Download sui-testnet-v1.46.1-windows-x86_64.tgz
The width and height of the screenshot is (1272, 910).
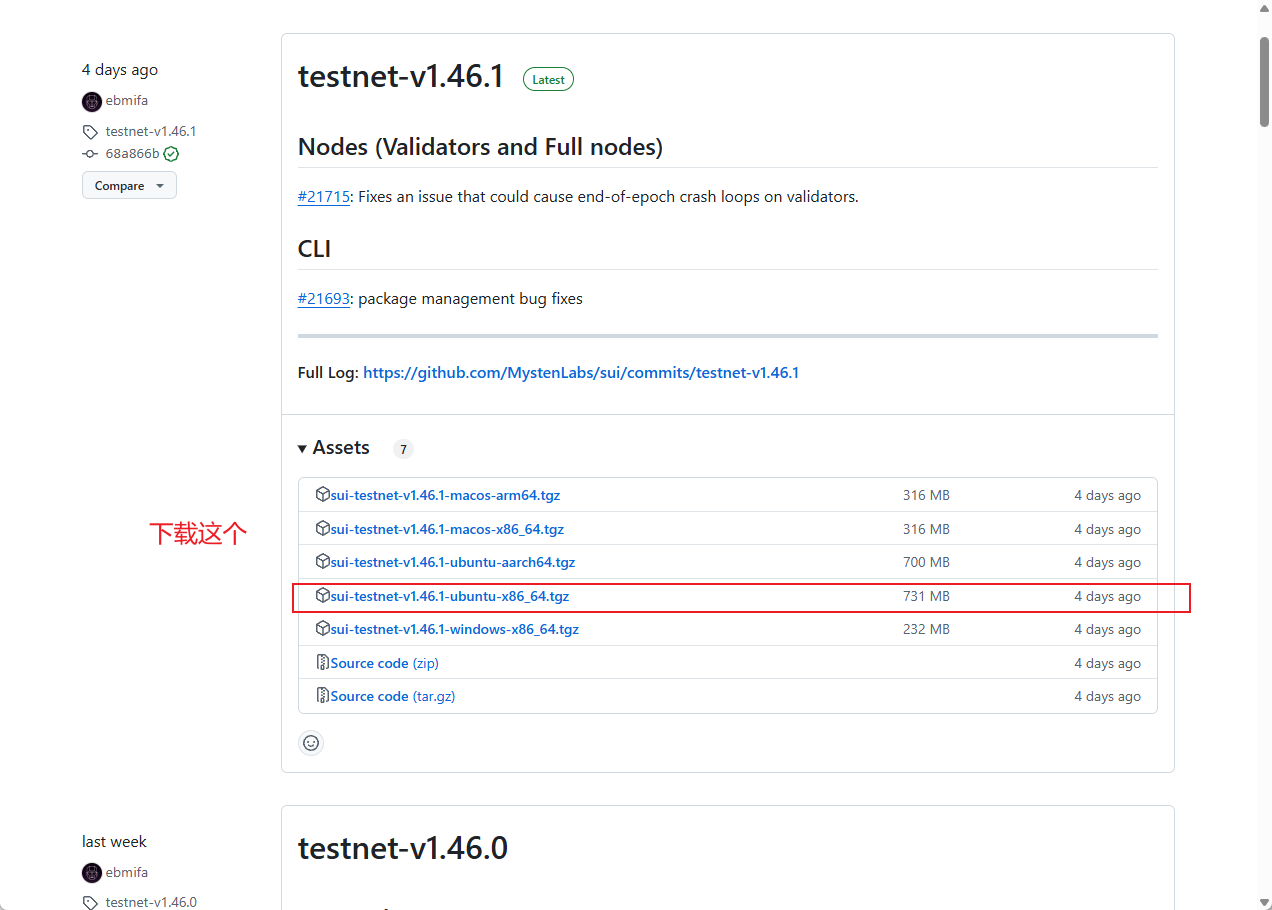click(455, 629)
